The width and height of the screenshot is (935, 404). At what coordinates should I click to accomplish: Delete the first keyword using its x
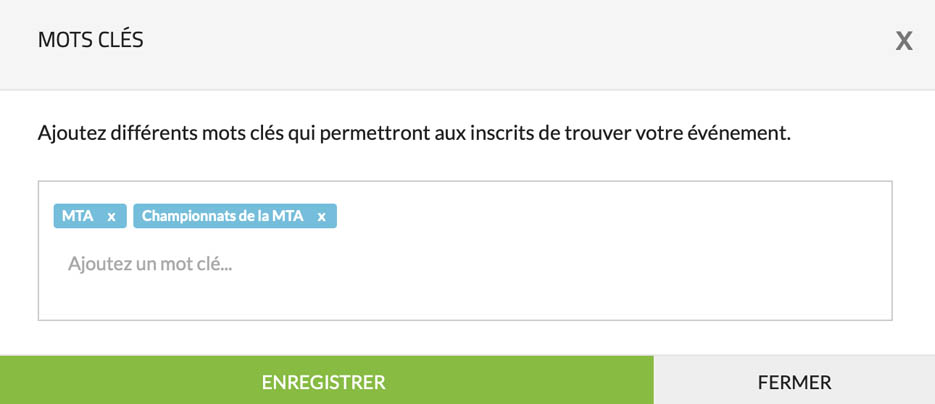pyautogui.click(x=112, y=216)
